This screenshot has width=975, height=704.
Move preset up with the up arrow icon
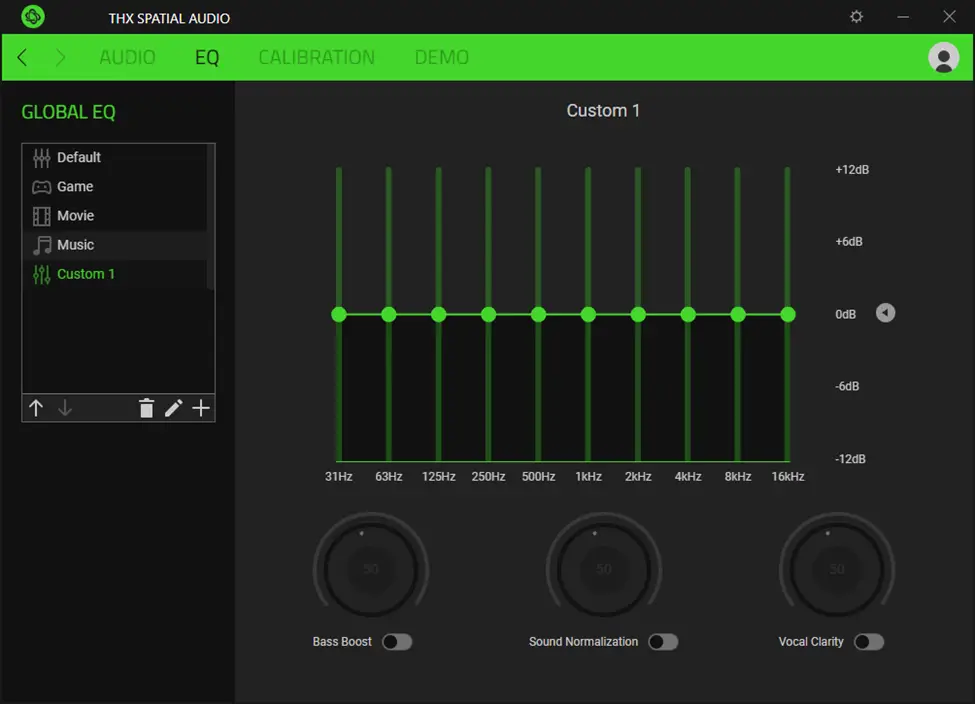36,408
